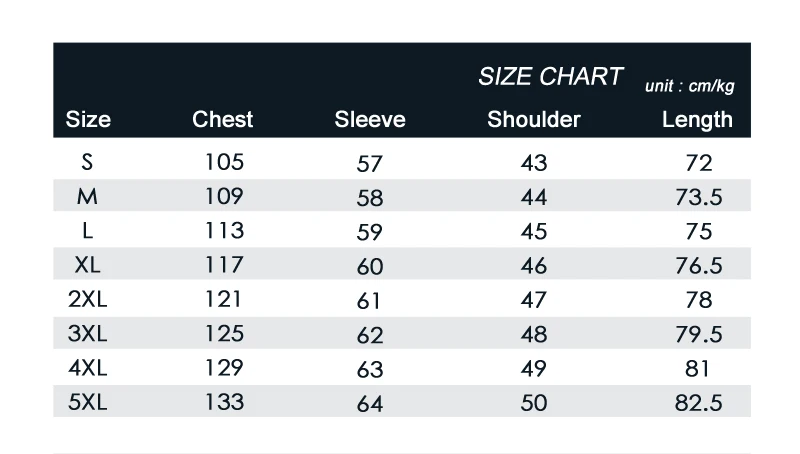
Task: Select the M size row label
Action: pos(87,196)
